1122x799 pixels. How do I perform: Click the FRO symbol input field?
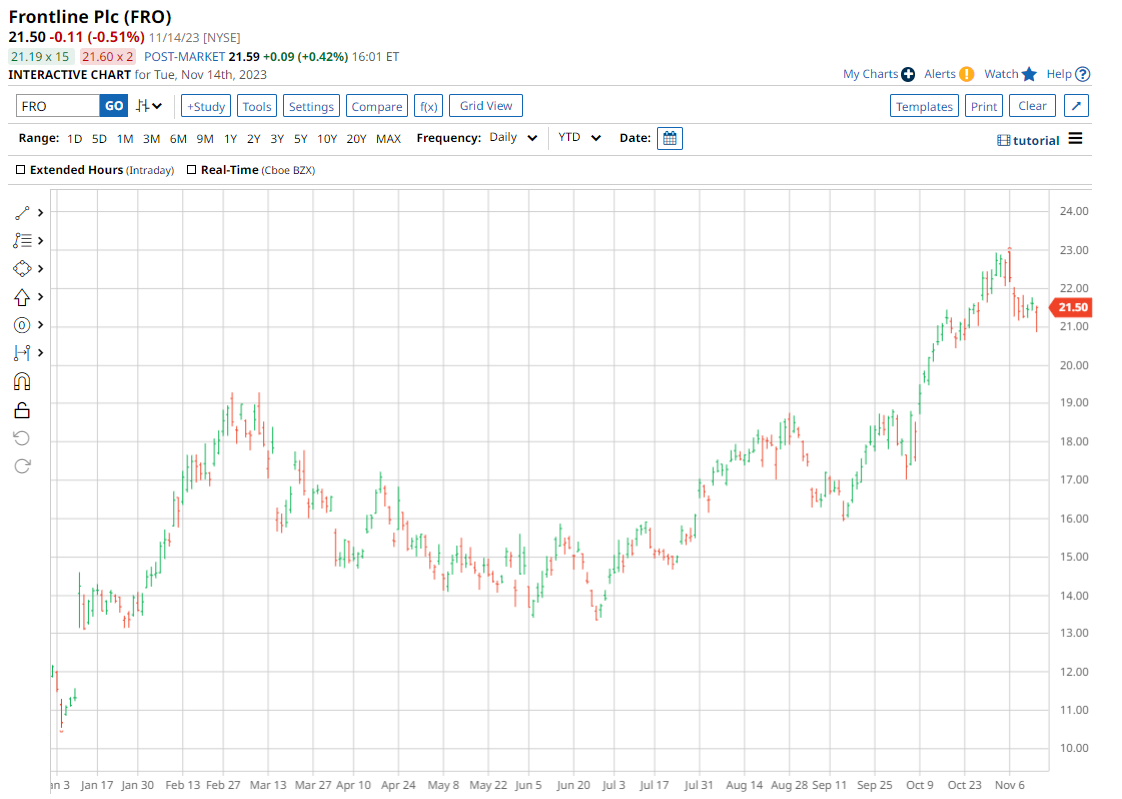click(58, 106)
